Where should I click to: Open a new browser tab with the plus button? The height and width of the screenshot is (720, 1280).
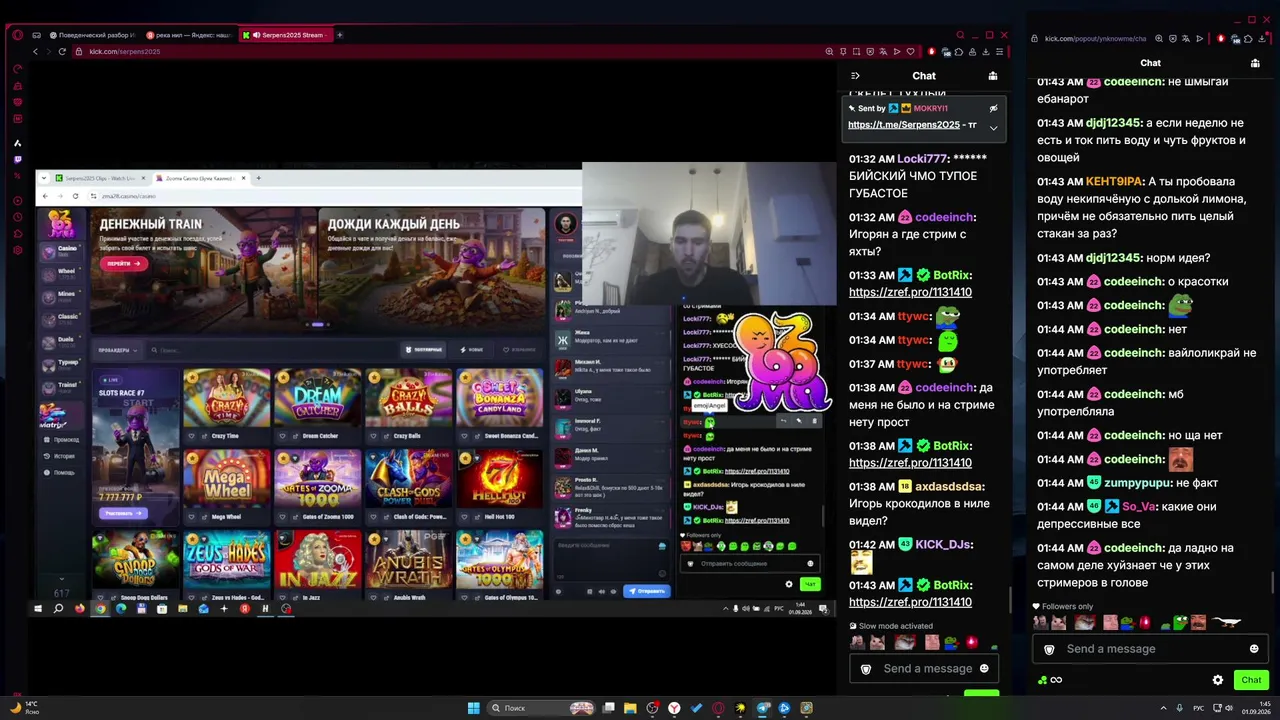(x=340, y=35)
